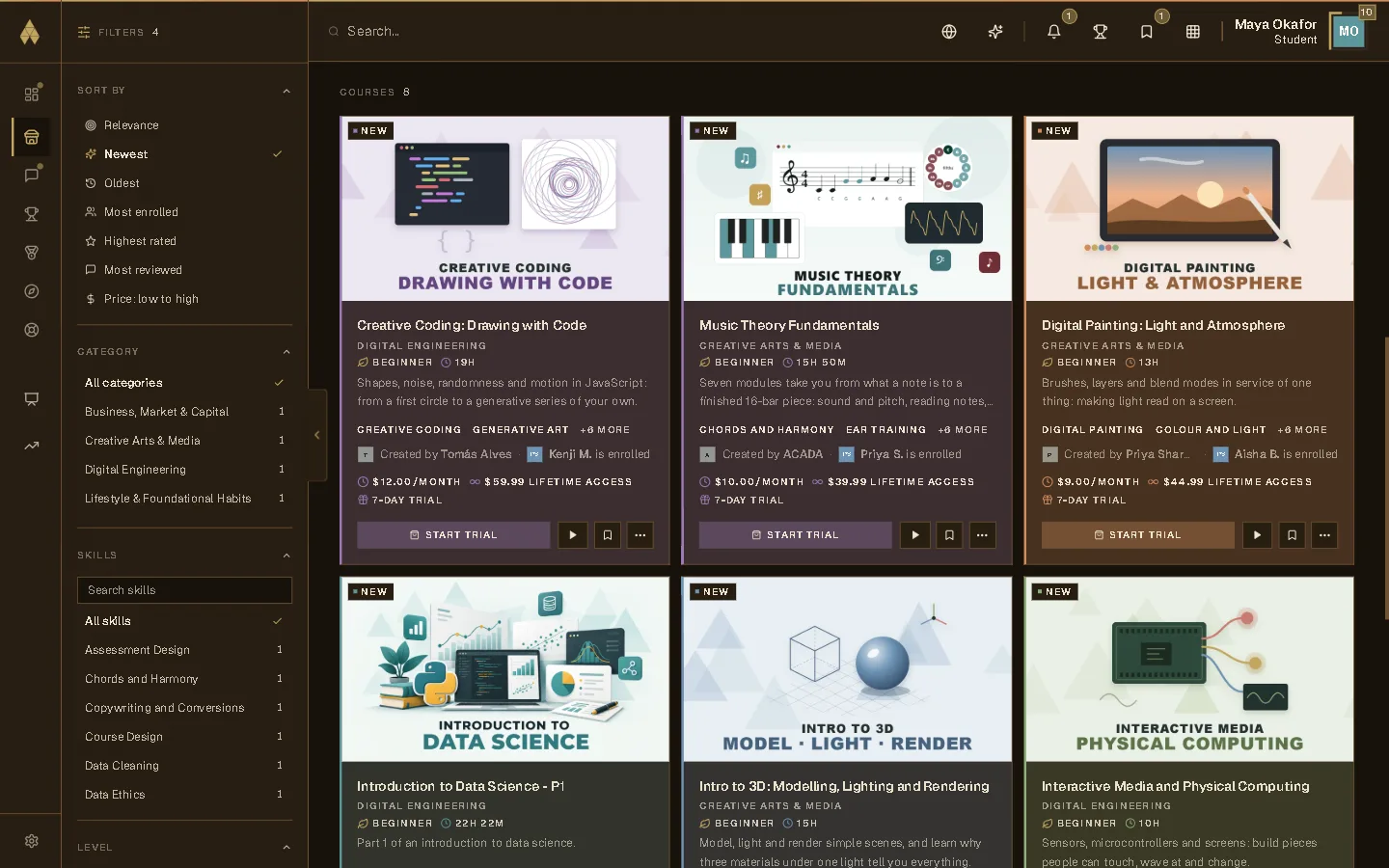
Task: Sort courses by Price: low to high
Action: [184, 299]
